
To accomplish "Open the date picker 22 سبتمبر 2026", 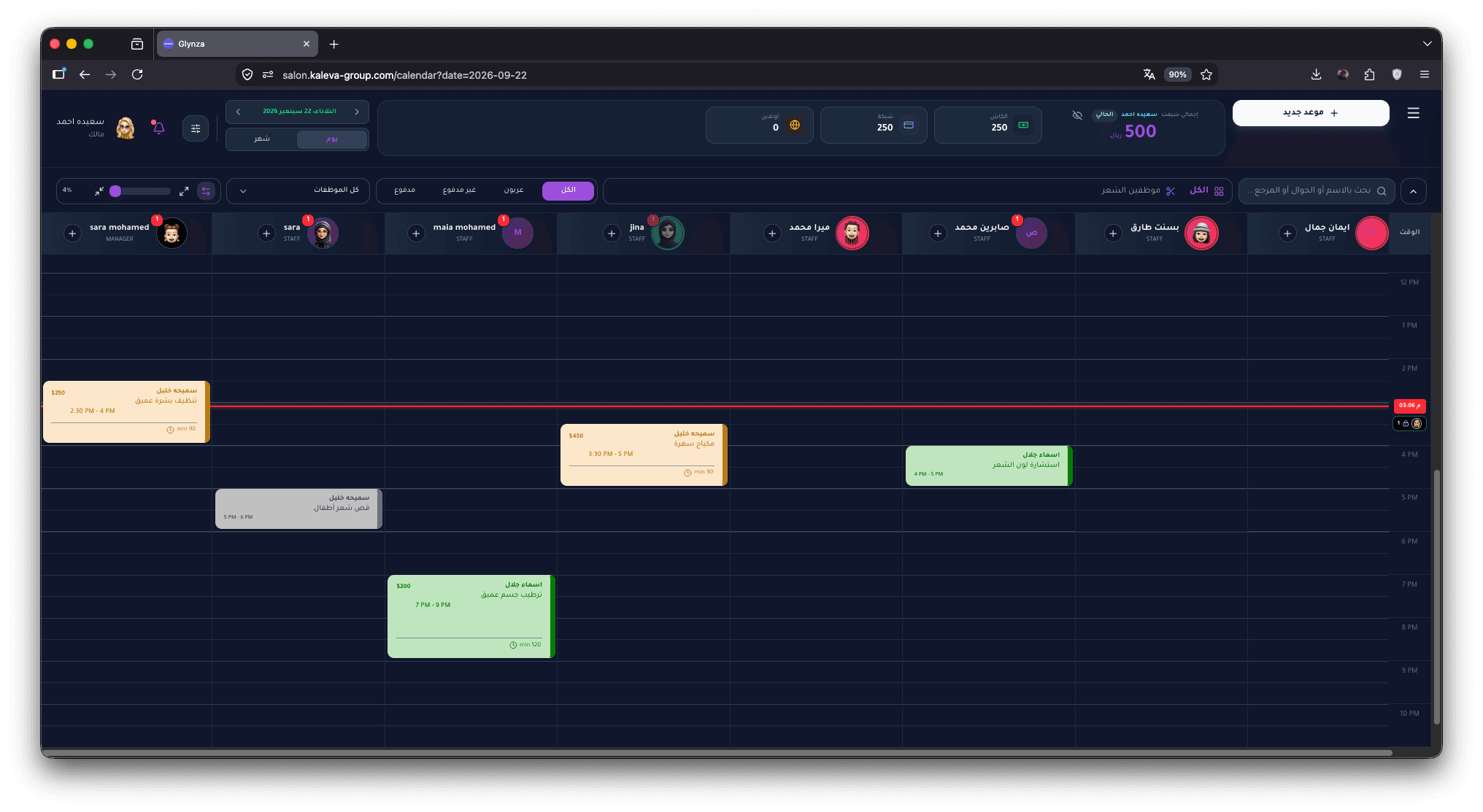I will pyautogui.click(x=299, y=112).
